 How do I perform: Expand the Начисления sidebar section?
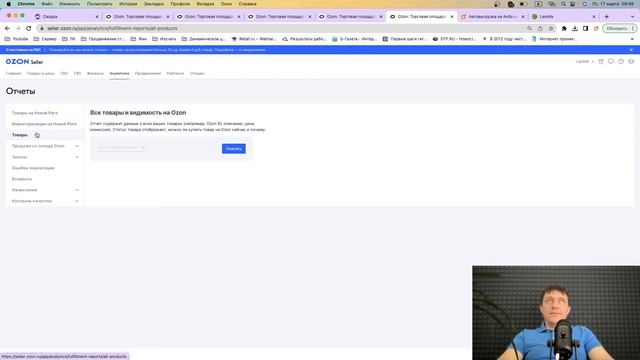point(45,190)
